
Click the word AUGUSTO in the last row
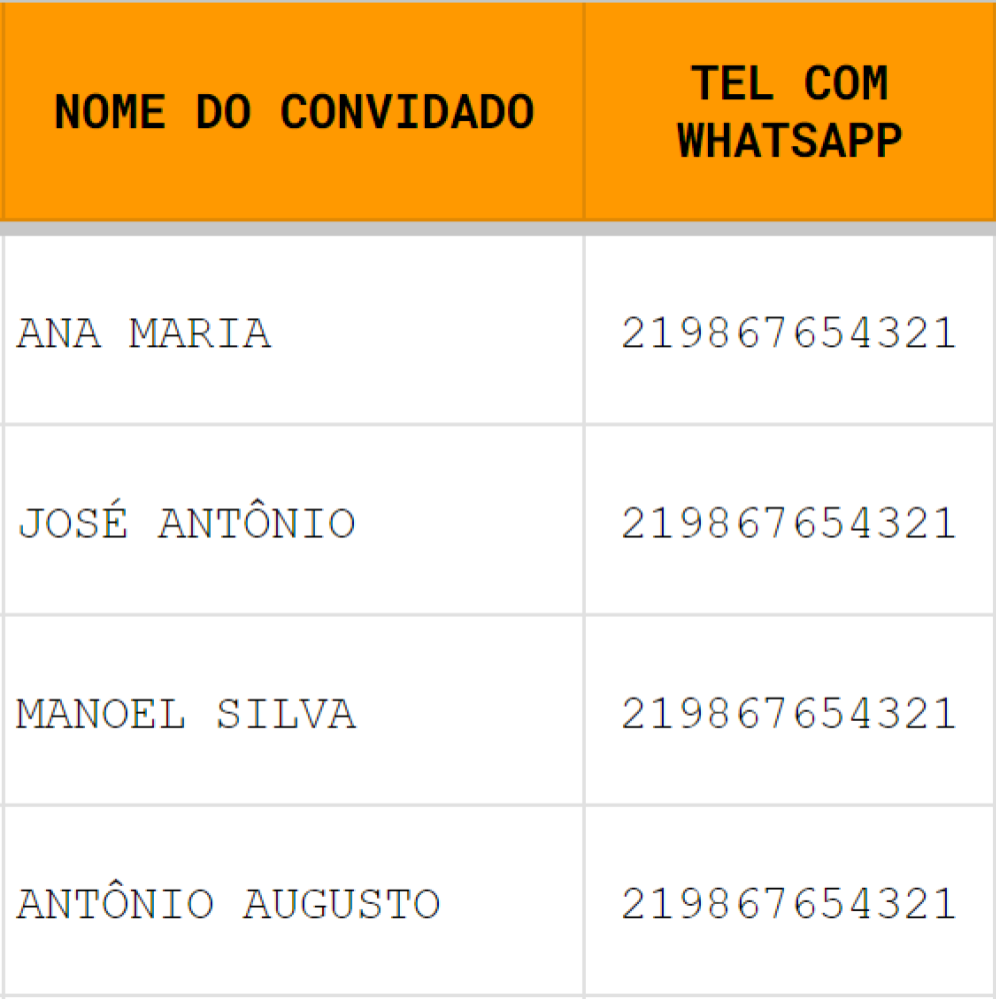coord(342,904)
